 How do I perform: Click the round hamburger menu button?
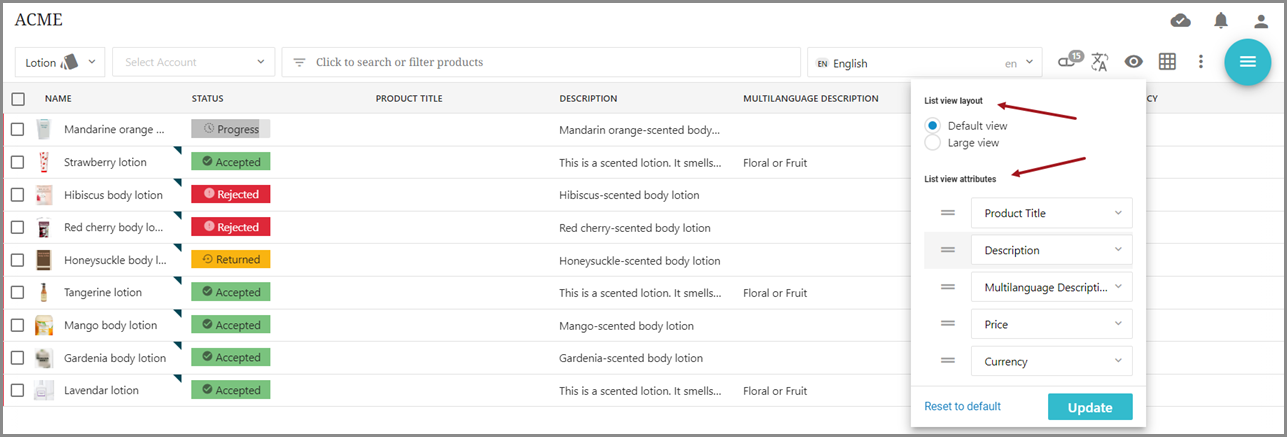(x=1247, y=62)
